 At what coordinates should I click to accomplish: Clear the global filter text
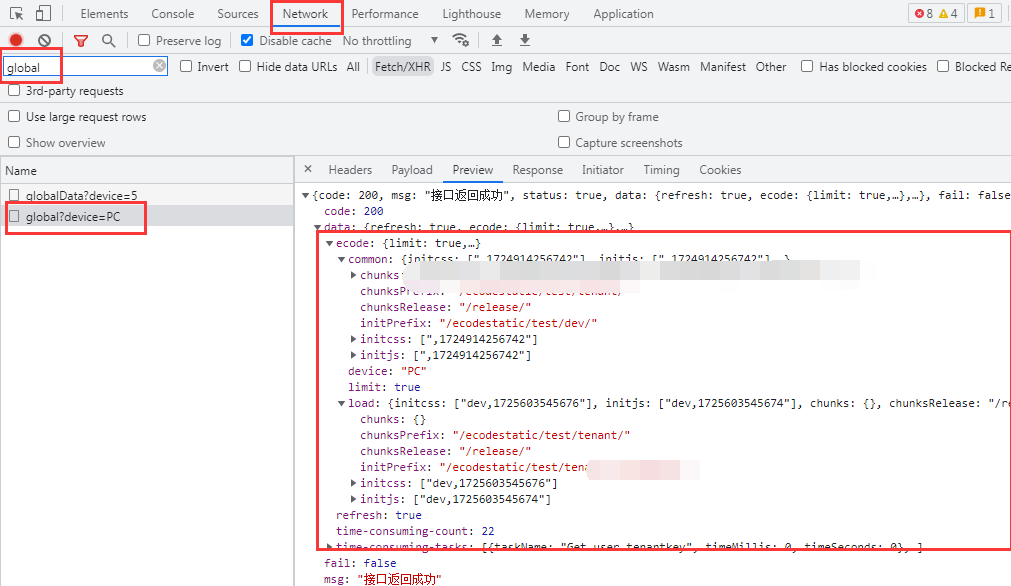pos(159,66)
